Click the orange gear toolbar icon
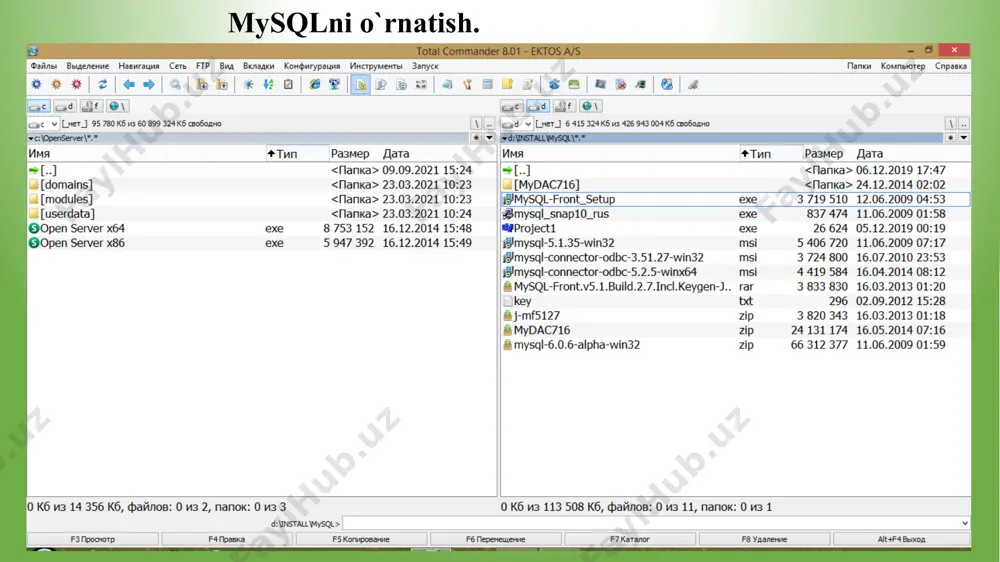The image size is (1000, 562). [57, 84]
